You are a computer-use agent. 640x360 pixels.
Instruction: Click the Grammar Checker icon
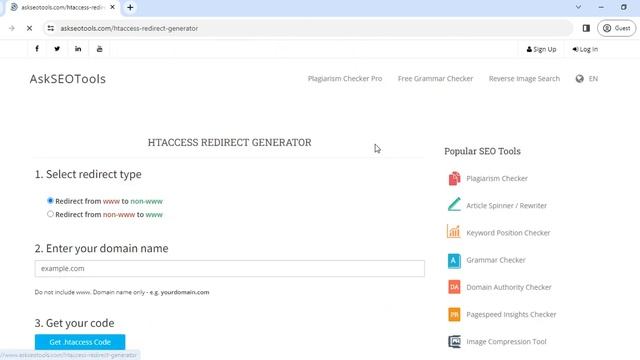coord(454,260)
